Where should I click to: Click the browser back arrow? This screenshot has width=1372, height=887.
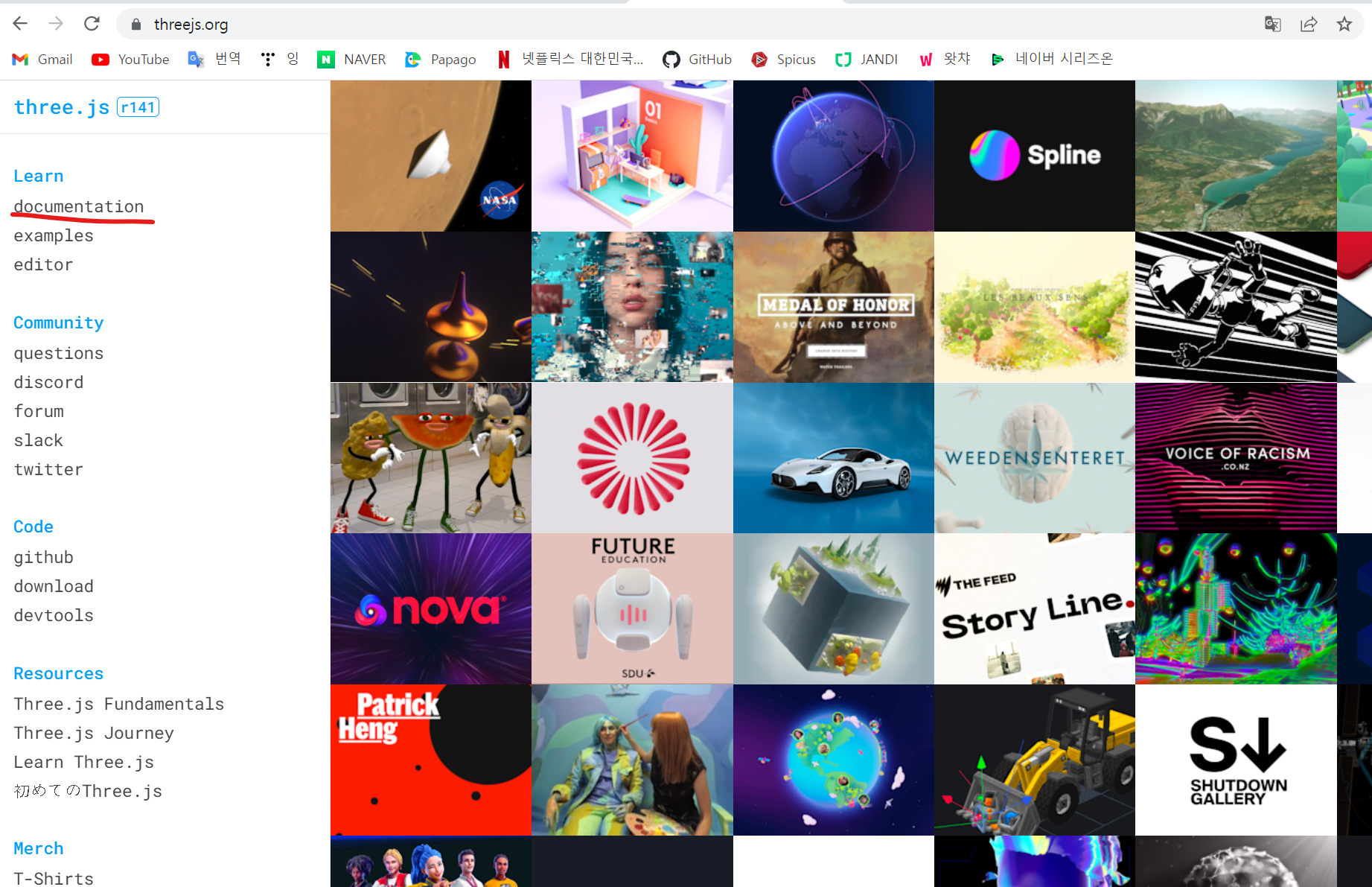[x=20, y=24]
